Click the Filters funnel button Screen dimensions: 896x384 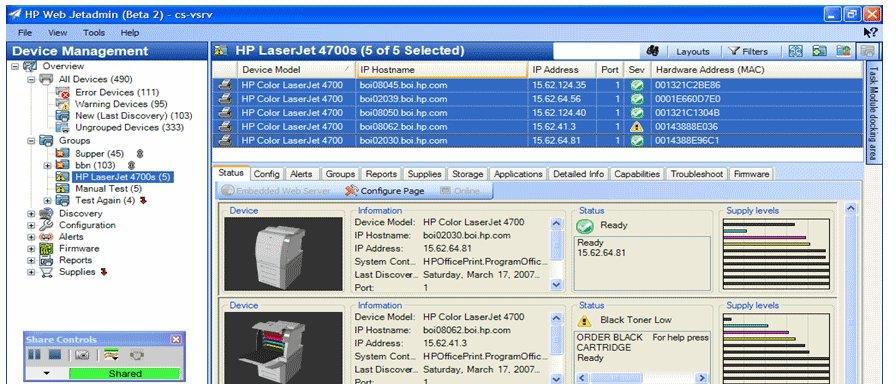(748, 51)
